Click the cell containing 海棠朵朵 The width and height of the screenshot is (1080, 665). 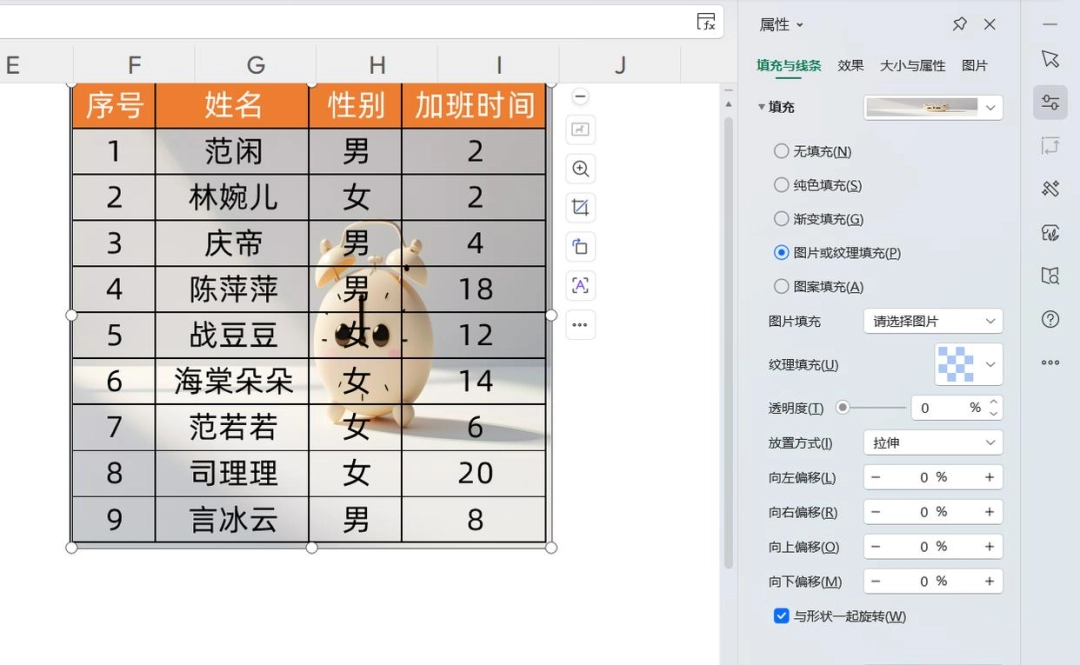coord(233,380)
